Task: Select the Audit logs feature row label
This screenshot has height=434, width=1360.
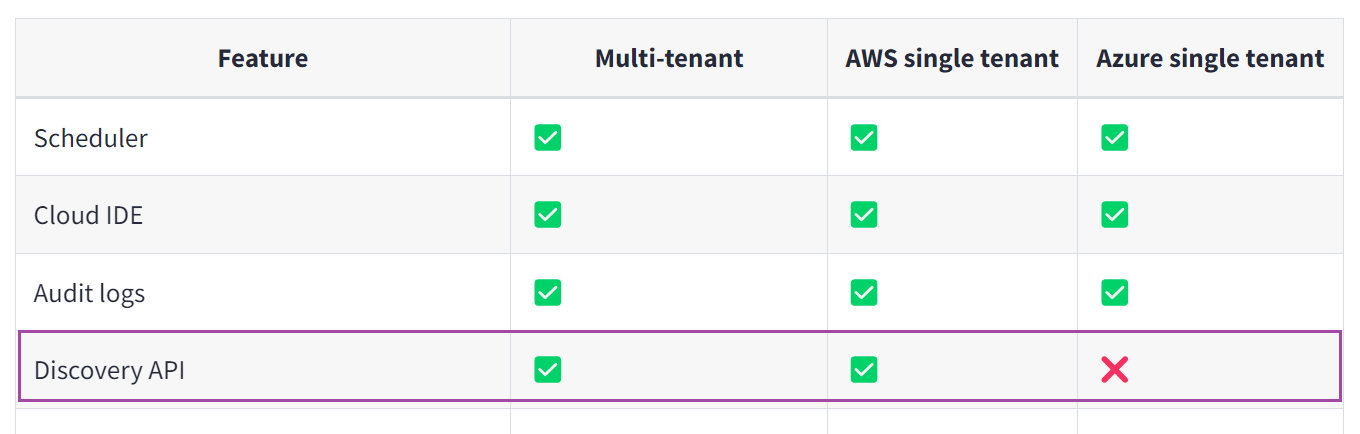Action: (x=89, y=293)
